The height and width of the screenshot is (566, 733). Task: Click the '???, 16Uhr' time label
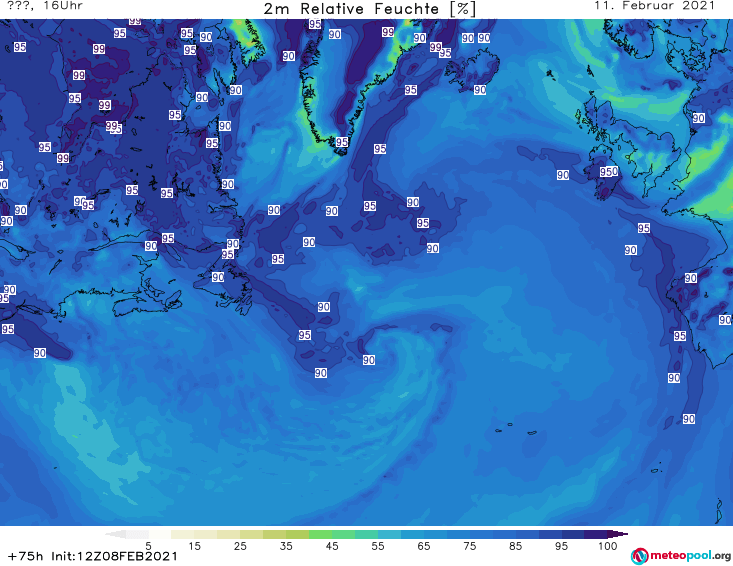[45, 6]
